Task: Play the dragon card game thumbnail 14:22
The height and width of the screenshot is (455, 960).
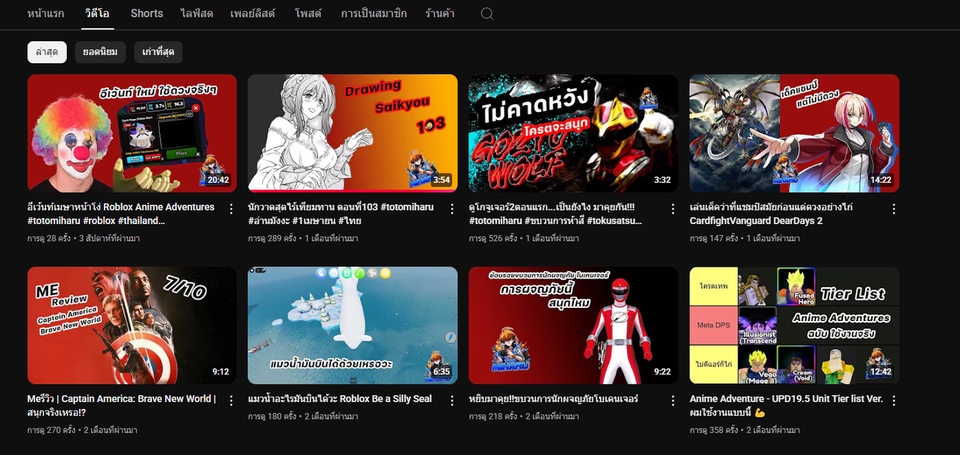Action: (794, 133)
